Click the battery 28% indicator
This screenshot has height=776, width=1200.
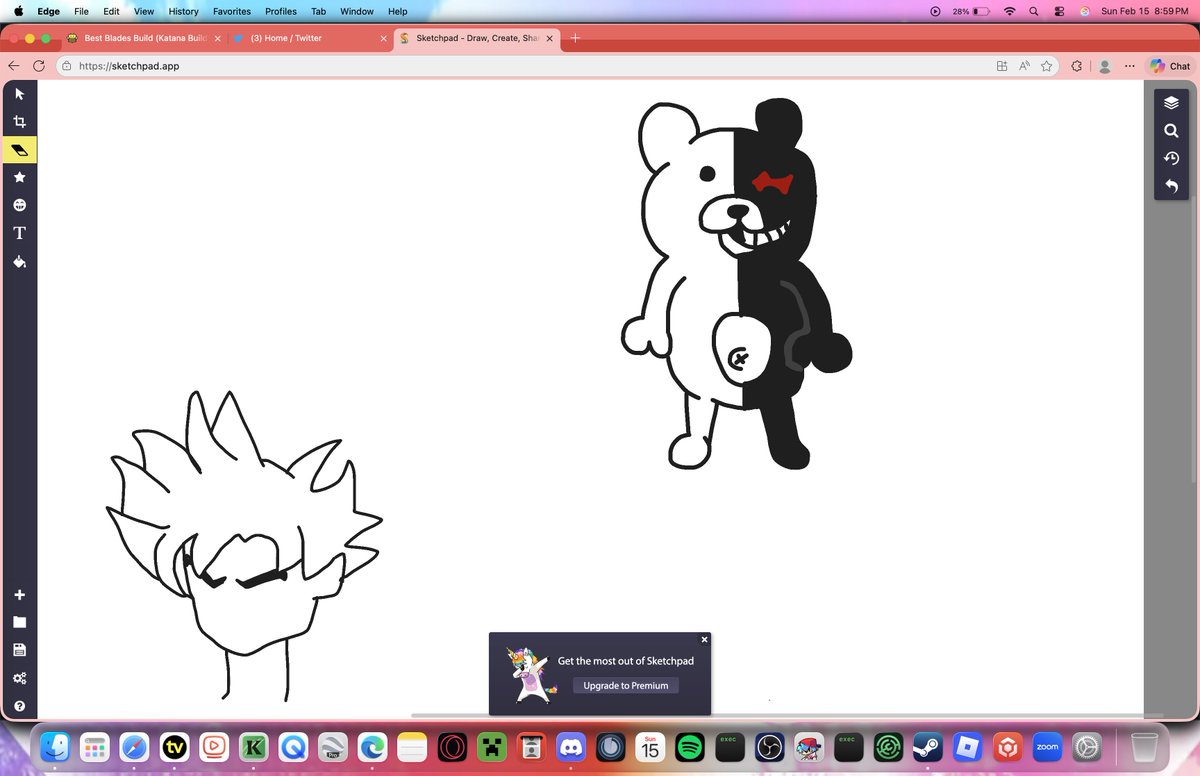pos(971,11)
